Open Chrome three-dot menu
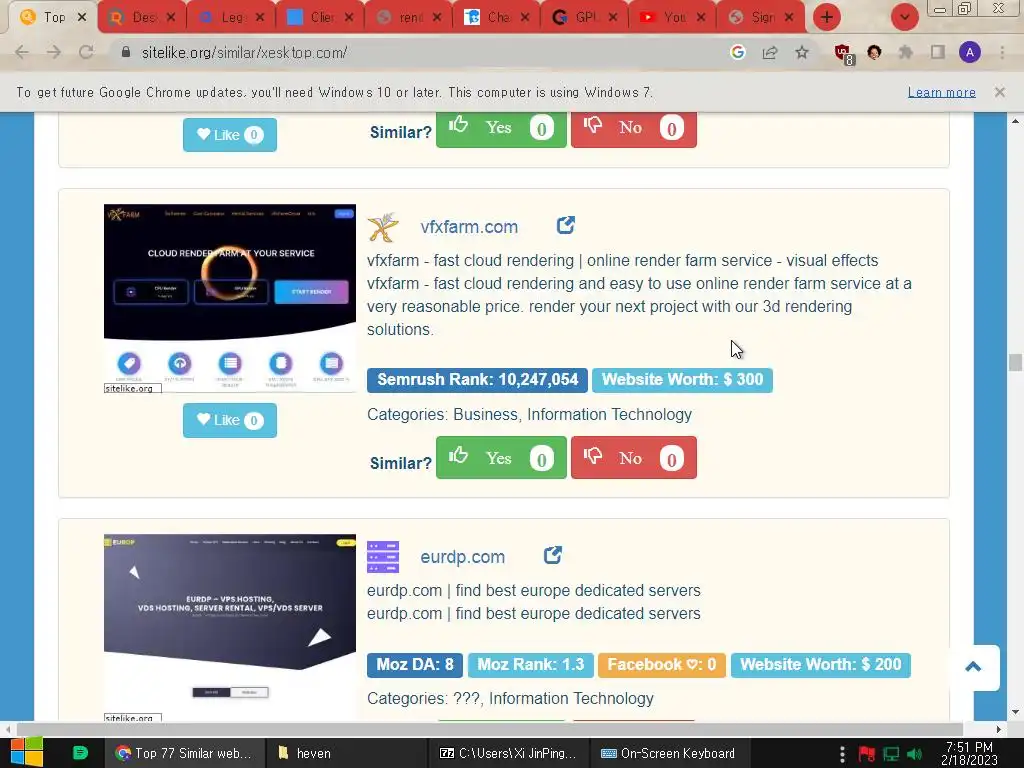The height and width of the screenshot is (768, 1024). 1002,53
